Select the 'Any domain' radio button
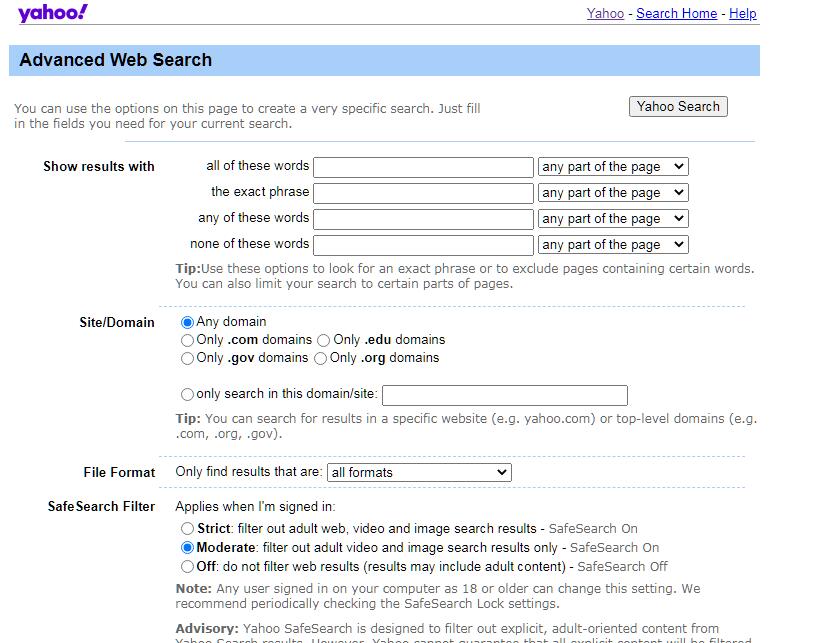Viewport: 824px width, 643px height. tap(187, 322)
